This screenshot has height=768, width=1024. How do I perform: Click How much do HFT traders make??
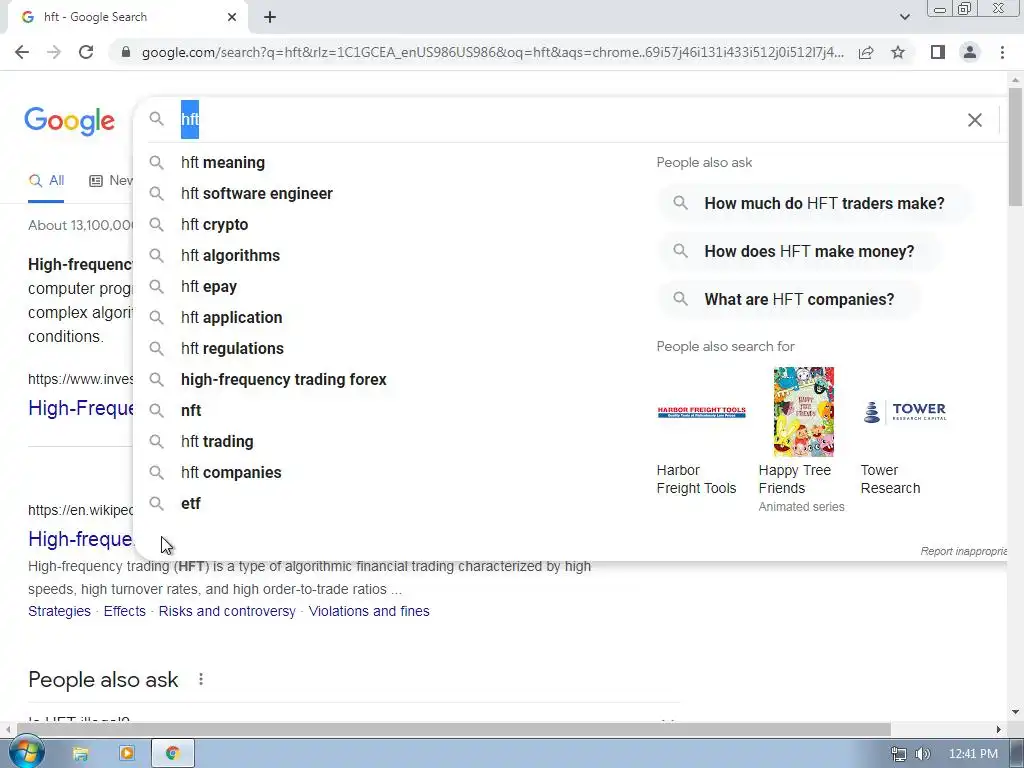(x=813, y=203)
